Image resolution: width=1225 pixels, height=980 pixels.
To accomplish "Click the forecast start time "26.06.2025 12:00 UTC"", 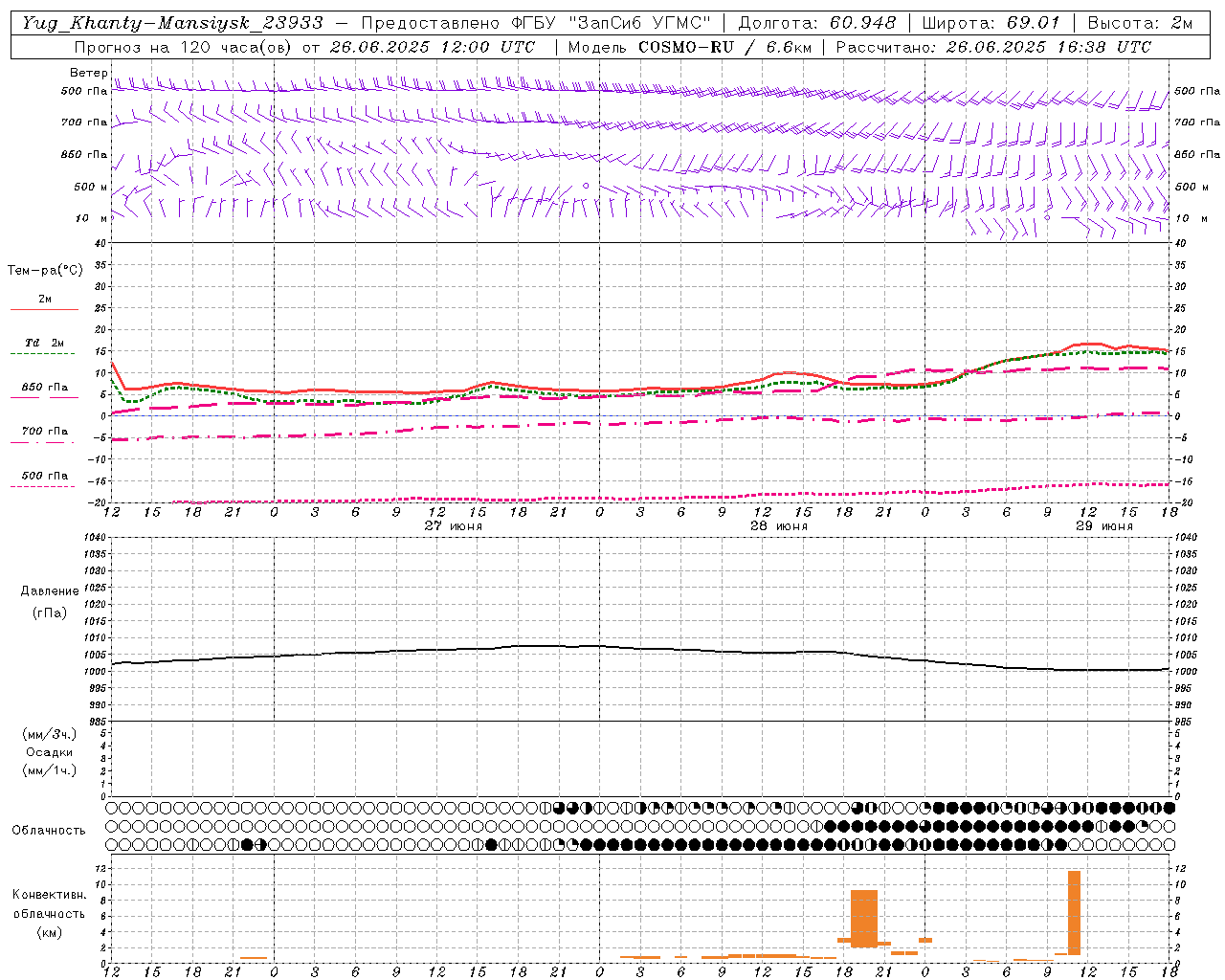I will click(433, 47).
